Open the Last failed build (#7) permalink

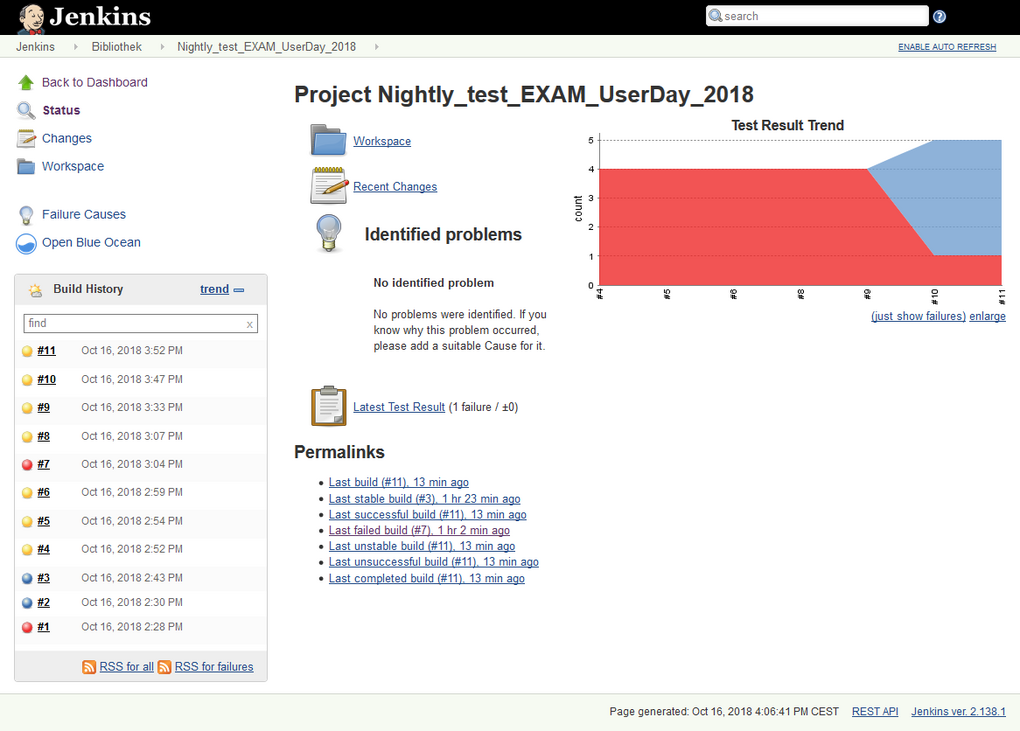(x=419, y=530)
